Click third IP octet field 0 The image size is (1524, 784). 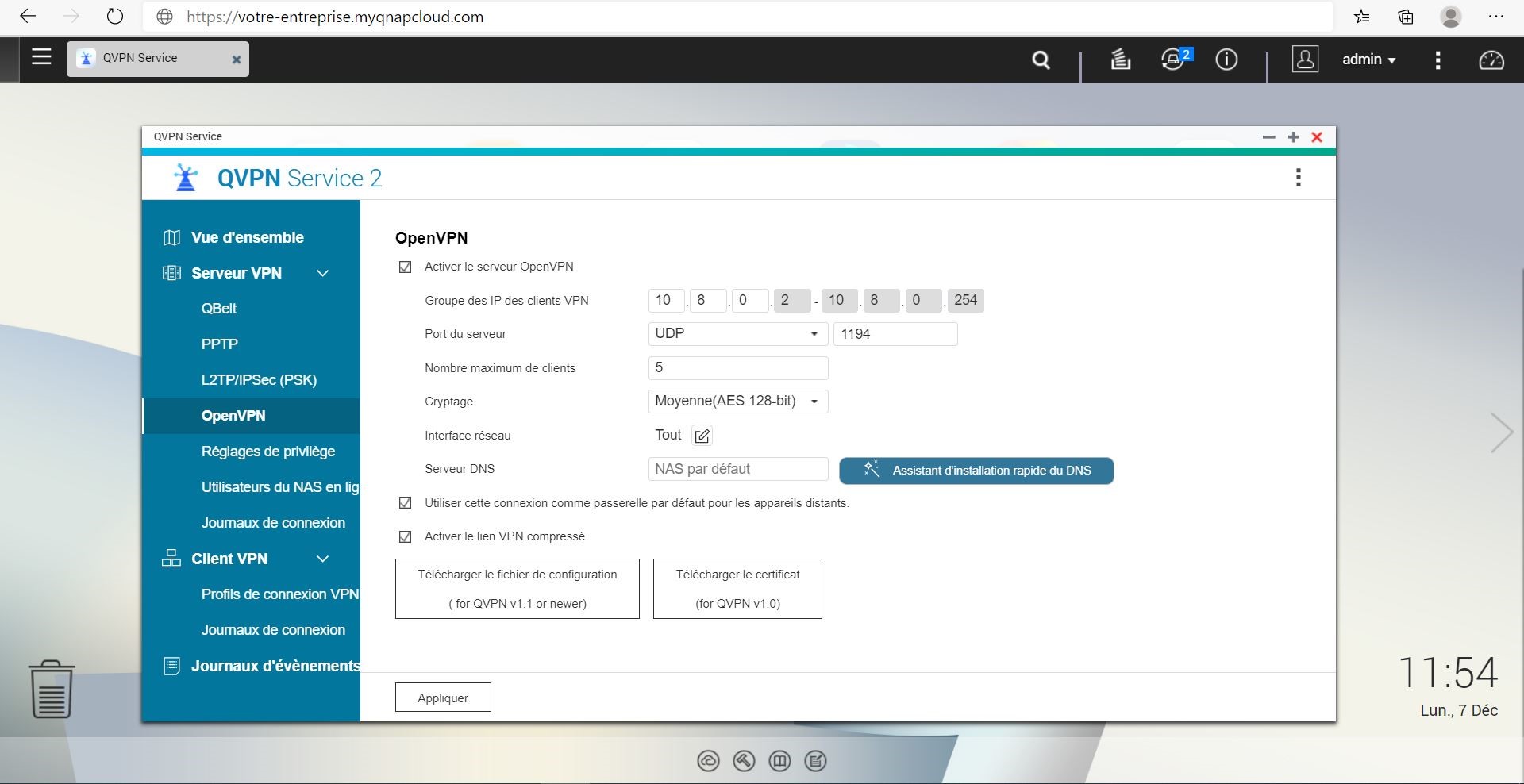click(750, 300)
